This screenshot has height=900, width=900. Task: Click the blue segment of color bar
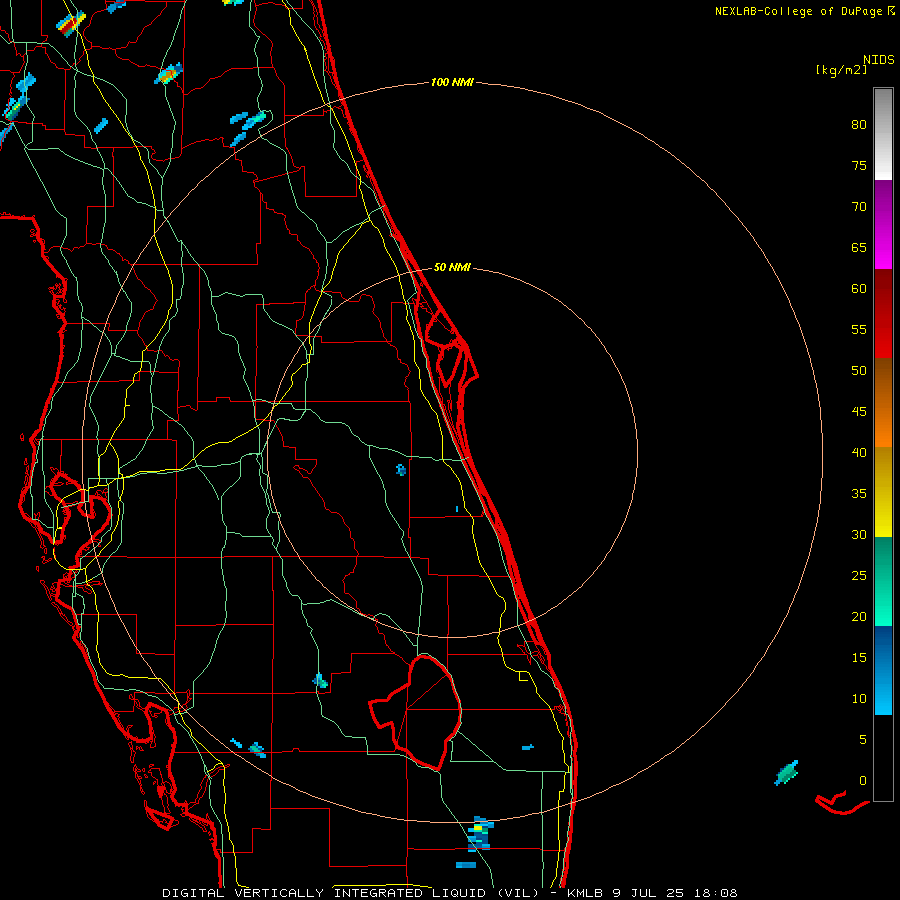[x=883, y=670]
